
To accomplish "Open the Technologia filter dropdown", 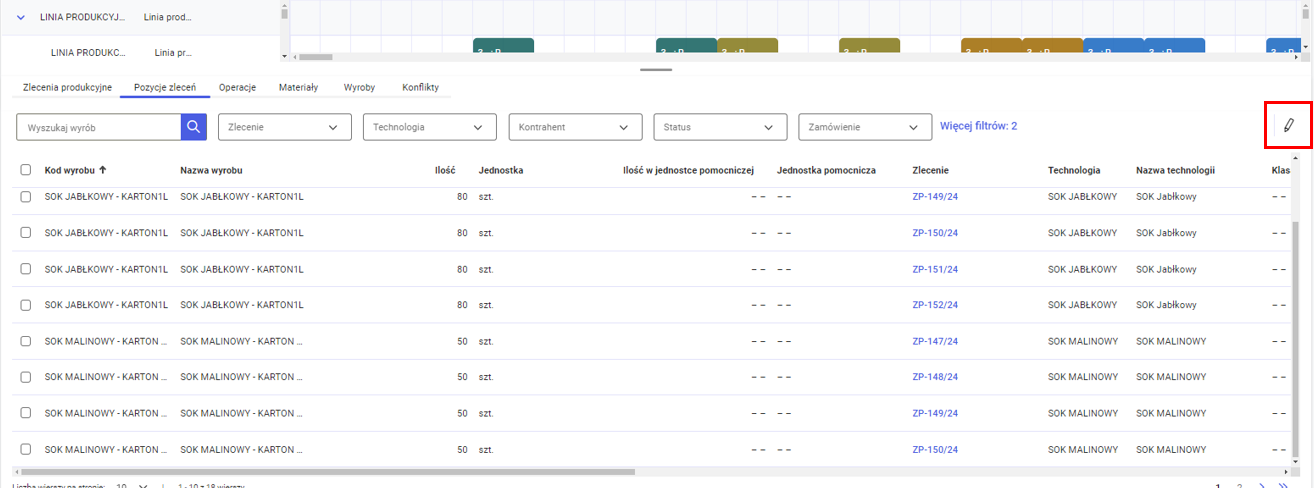I will 430,127.
